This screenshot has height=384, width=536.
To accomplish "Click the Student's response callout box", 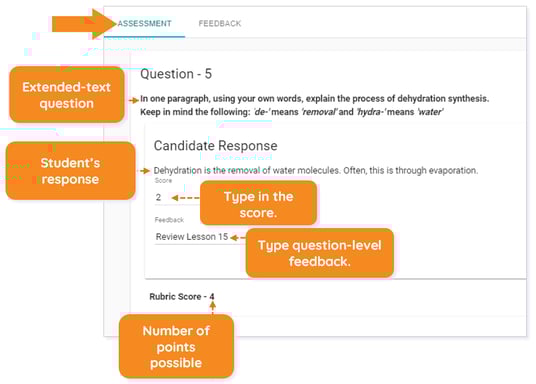I will [x=70, y=171].
